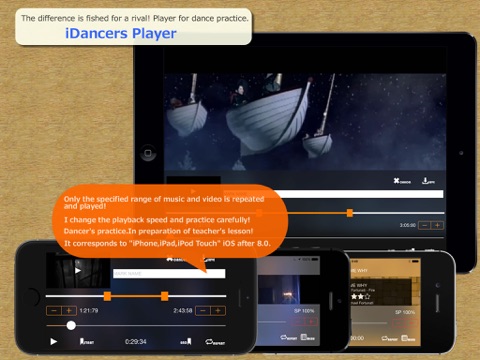Set START mark on left iPhone
This screenshot has width=480, height=360.
(x=86, y=341)
